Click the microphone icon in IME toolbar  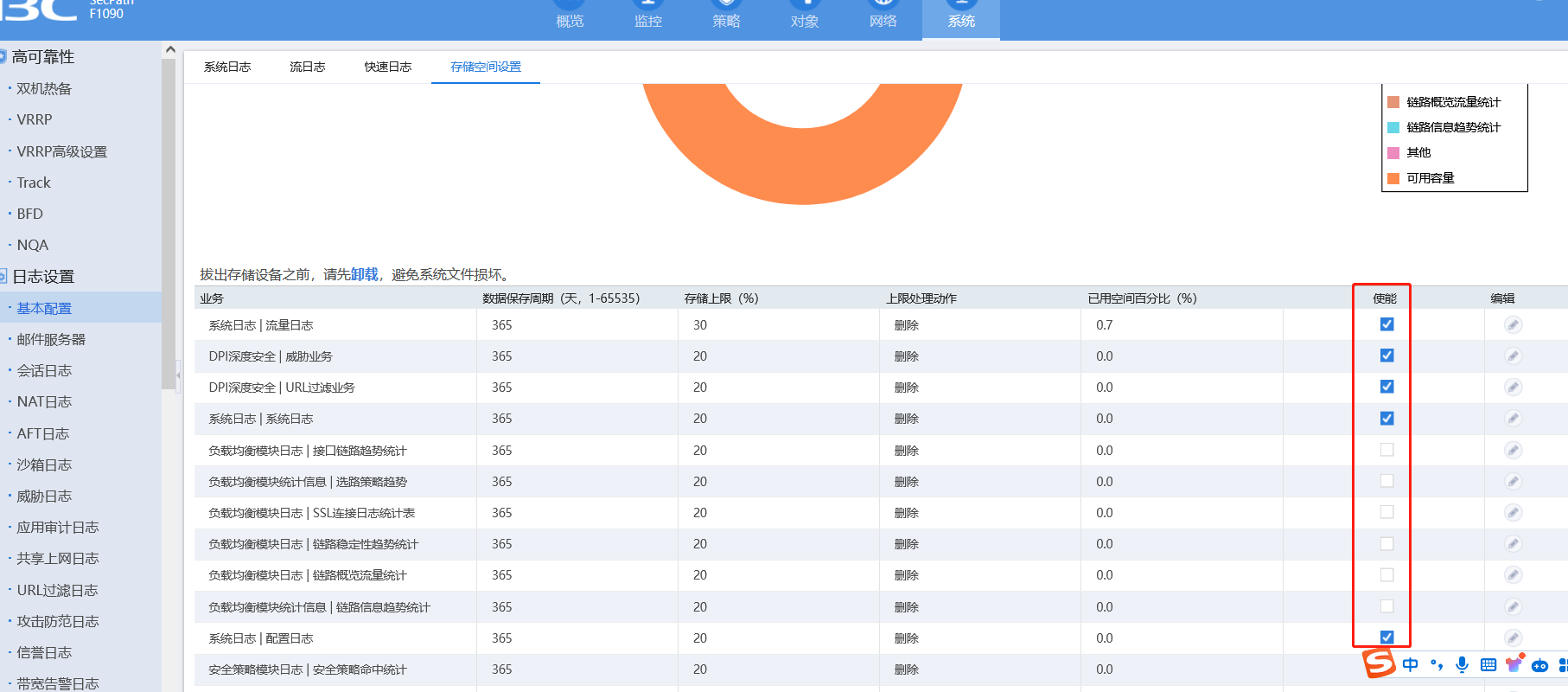(1462, 664)
